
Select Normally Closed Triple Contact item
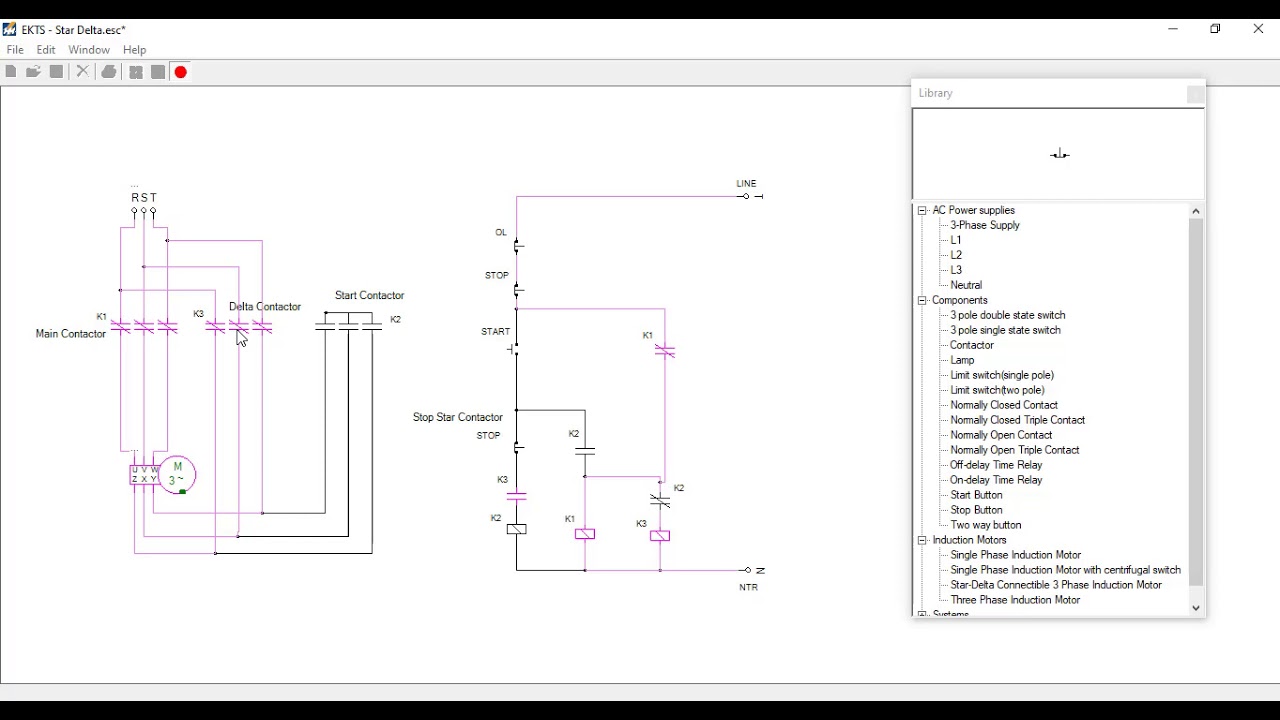pyautogui.click(x=1018, y=421)
